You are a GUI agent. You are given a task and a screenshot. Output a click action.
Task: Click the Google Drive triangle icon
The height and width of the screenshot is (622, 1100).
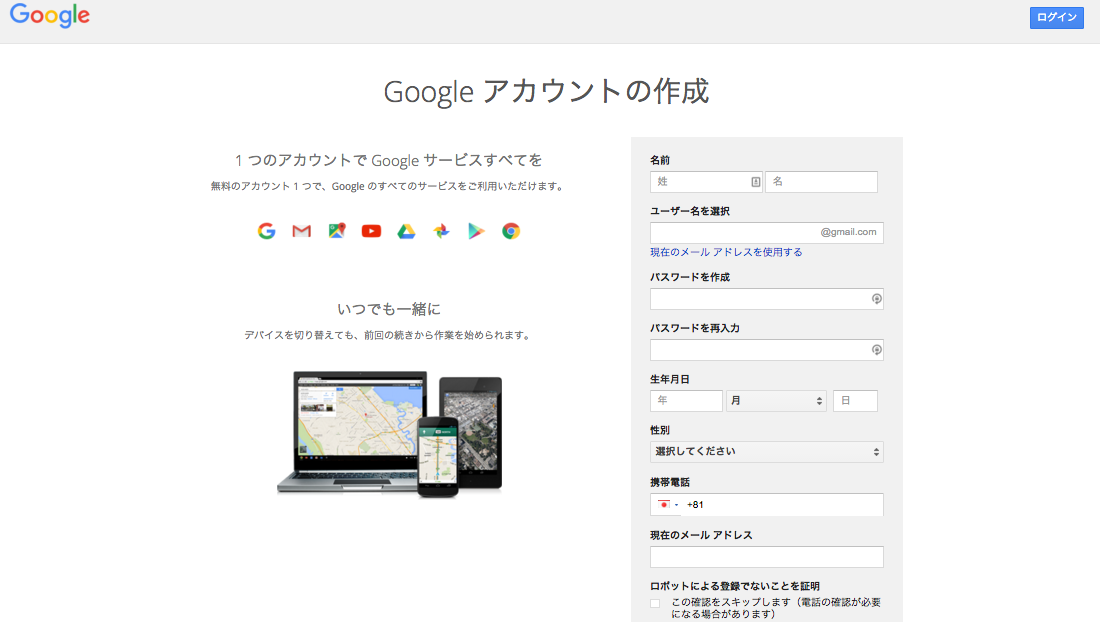406,231
